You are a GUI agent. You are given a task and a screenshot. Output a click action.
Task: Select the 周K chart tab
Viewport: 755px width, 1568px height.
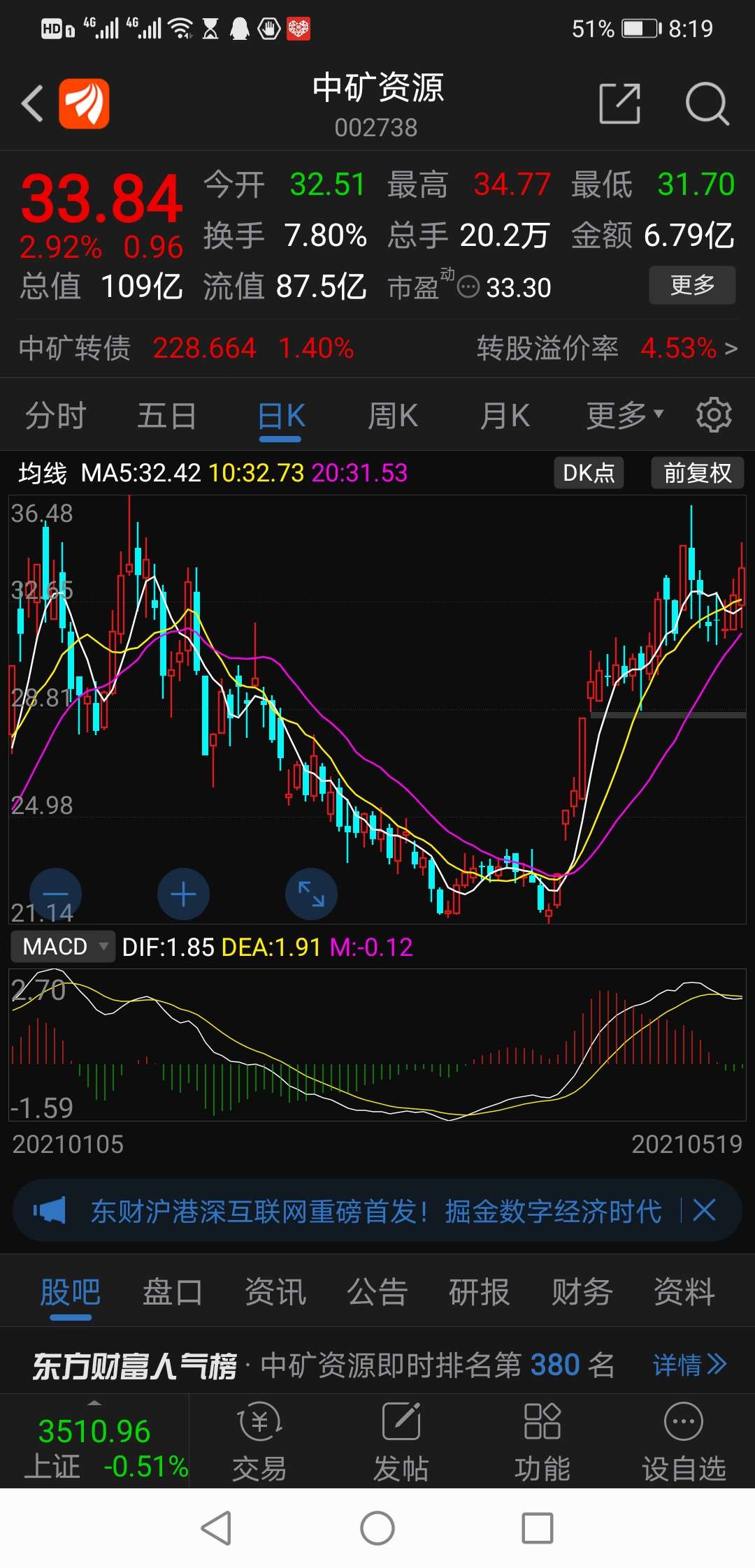(x=393, y=415)
